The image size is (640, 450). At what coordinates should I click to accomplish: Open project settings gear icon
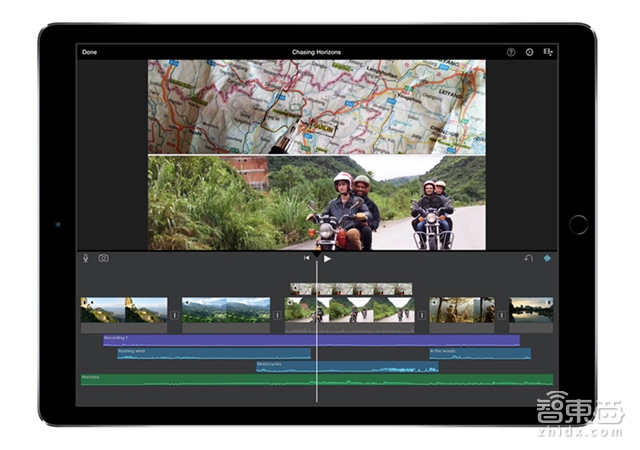coord(529,52)
